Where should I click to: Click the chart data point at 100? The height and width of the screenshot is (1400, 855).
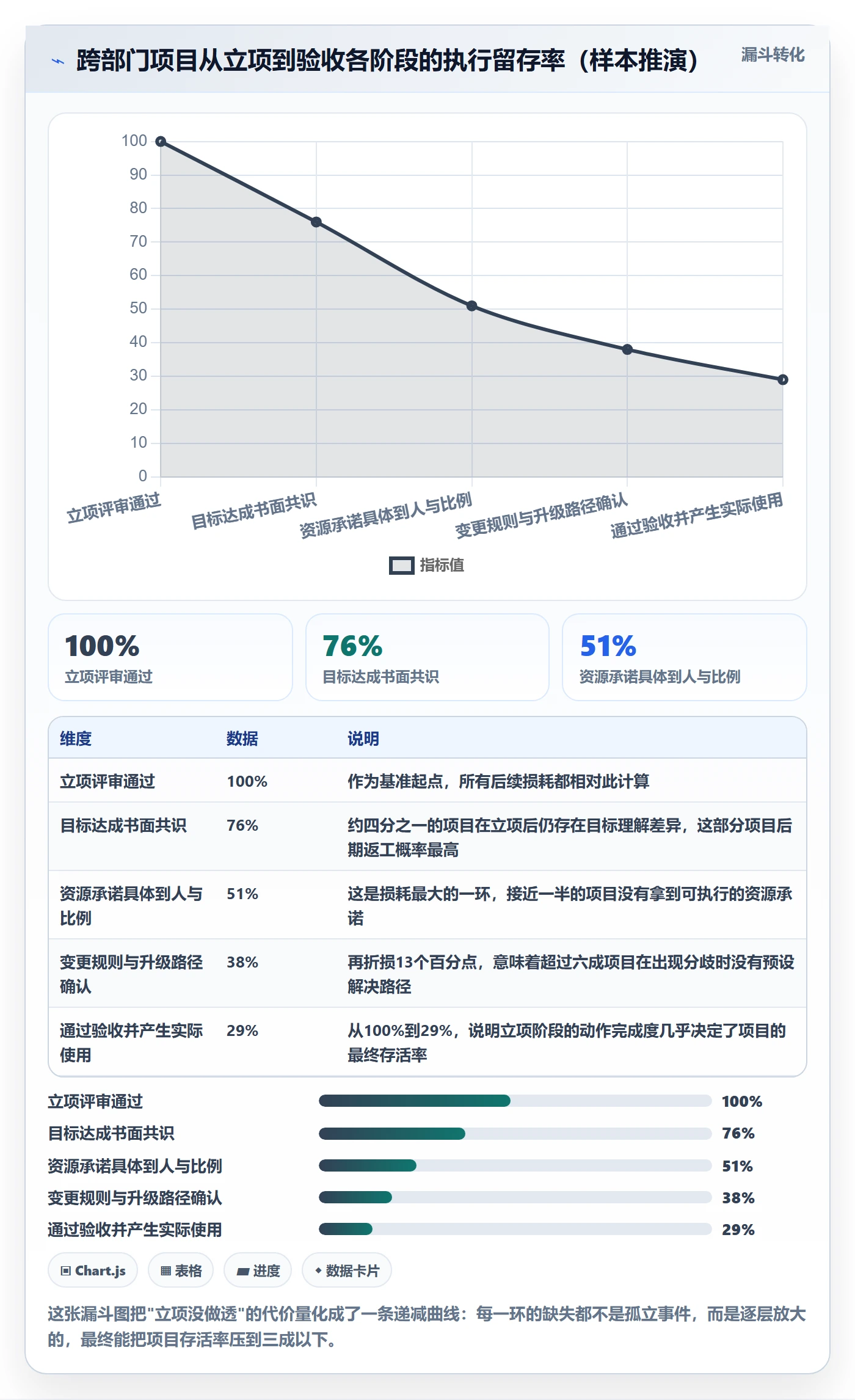tap(161, 142)
